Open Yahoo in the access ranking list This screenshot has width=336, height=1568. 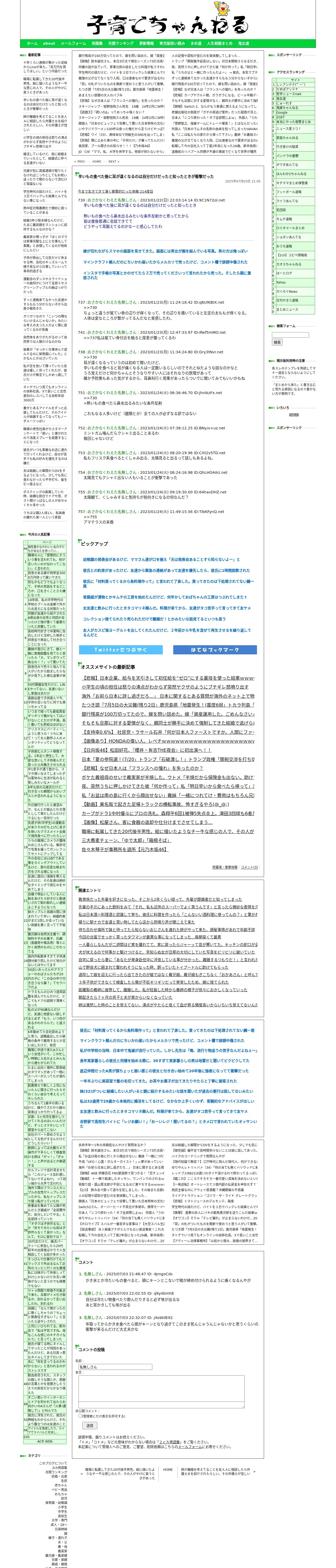(x=281, y=283)
